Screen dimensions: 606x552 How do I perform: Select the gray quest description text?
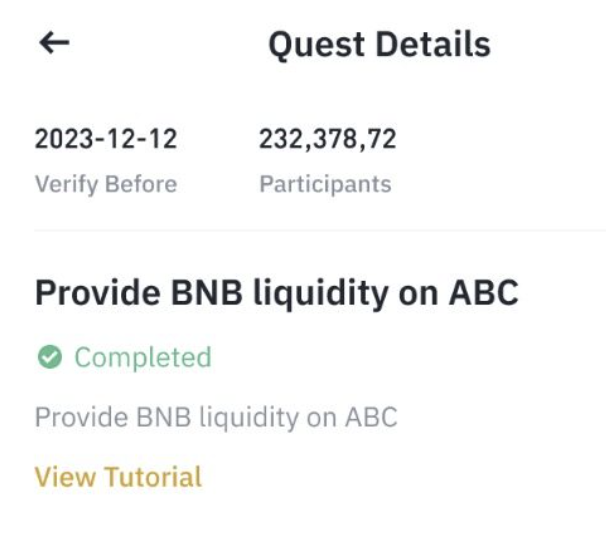216,418
